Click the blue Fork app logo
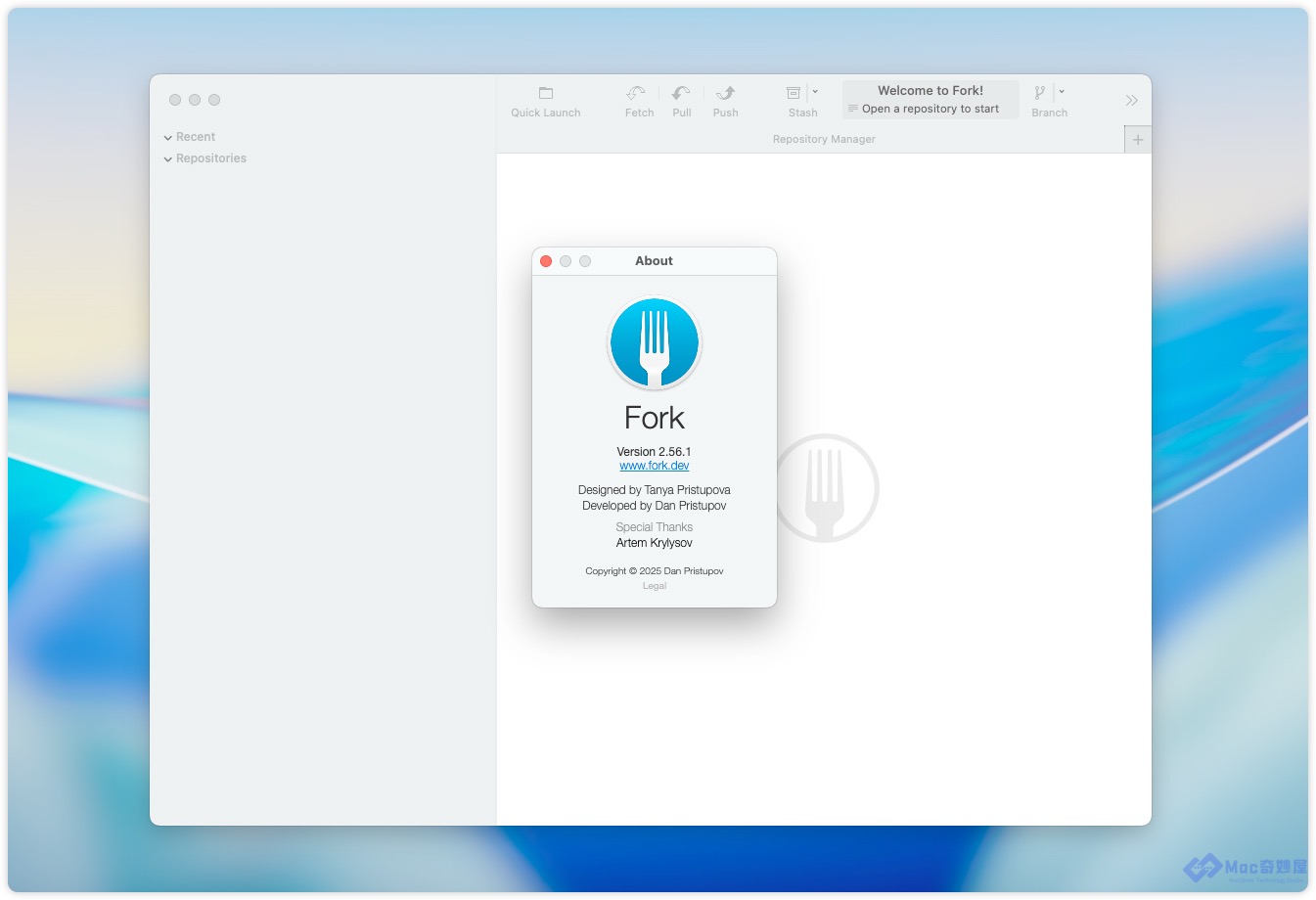 tap(655, 343)
